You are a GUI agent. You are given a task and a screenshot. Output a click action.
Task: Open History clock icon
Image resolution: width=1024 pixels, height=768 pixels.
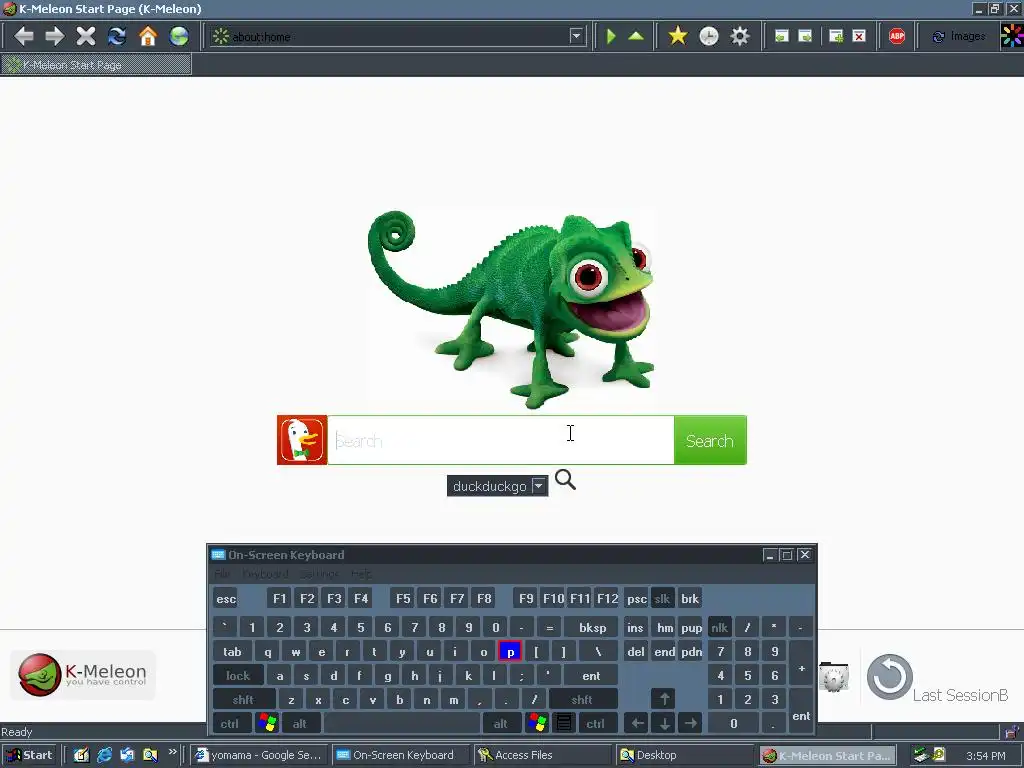coord(709,36)
